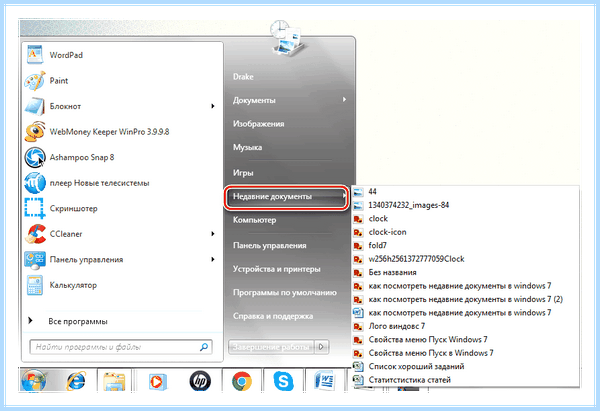The height and width of the screenshot is (411, 600).
Task: Open the Калькулятор icon
Action: point(34,285)
